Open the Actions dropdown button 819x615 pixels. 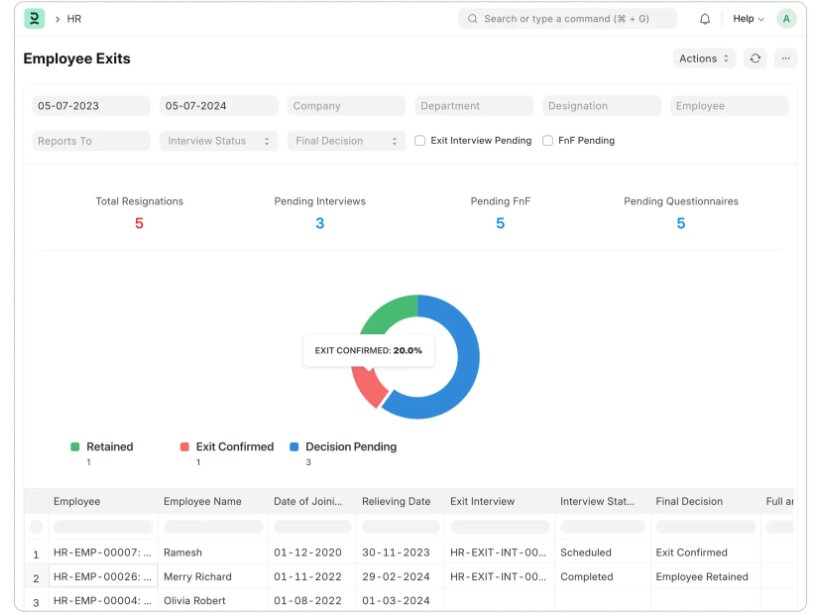coord(704,59)
